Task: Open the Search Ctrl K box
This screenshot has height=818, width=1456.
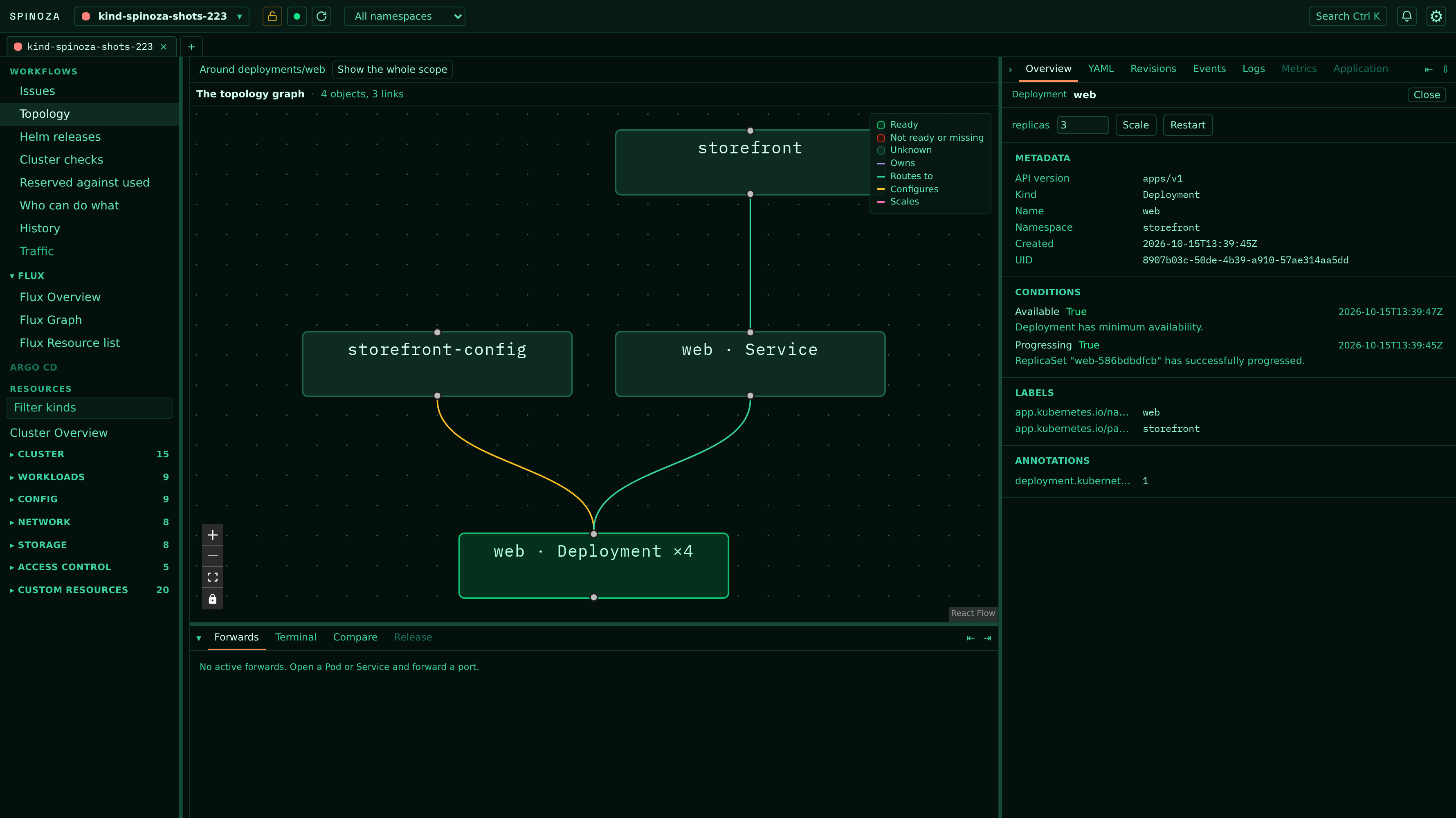Action: 1348,16
